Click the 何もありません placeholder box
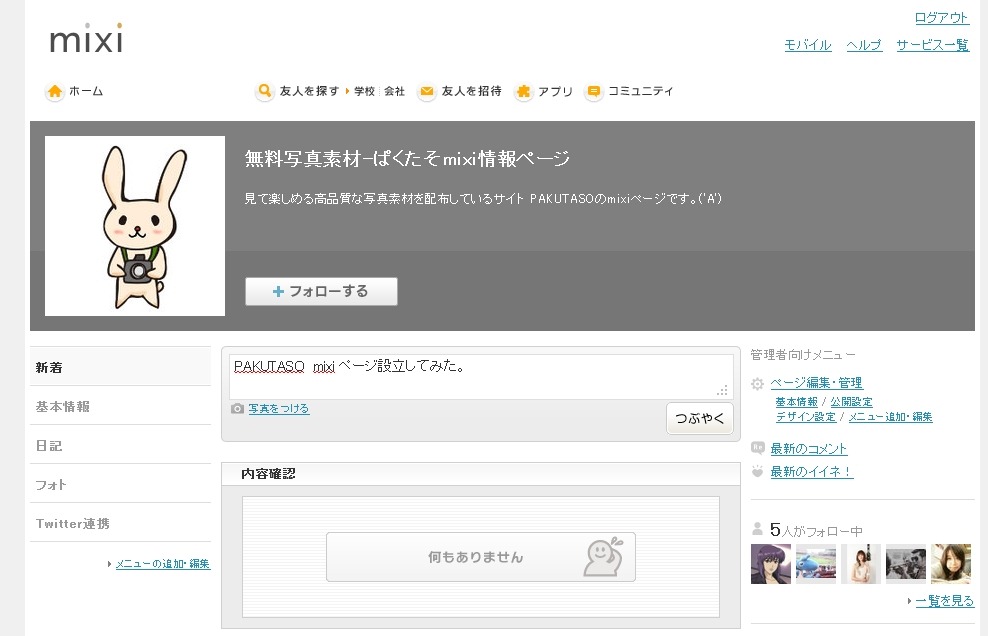The width and height of the screenshot is (988, 636). pyautogui.click(x=481, y=557)
